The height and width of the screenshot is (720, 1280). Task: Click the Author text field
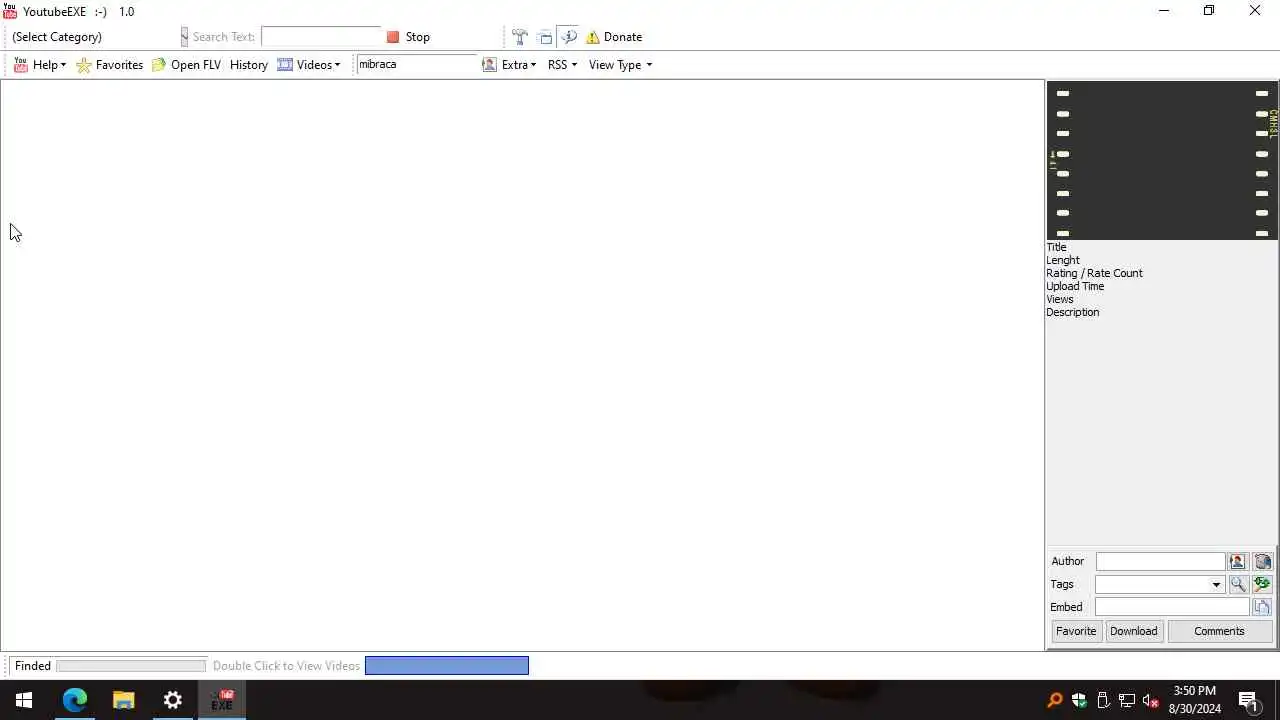1160,562
